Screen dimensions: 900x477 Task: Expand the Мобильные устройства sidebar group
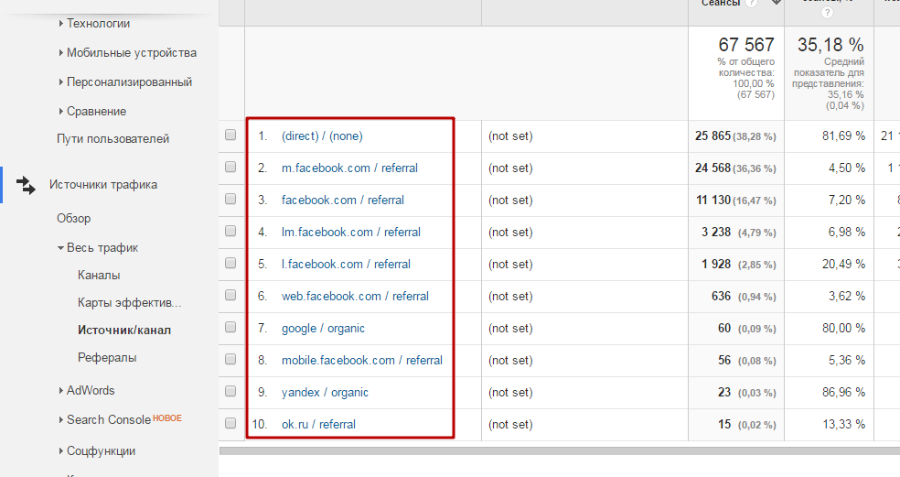tap(131, 53)
